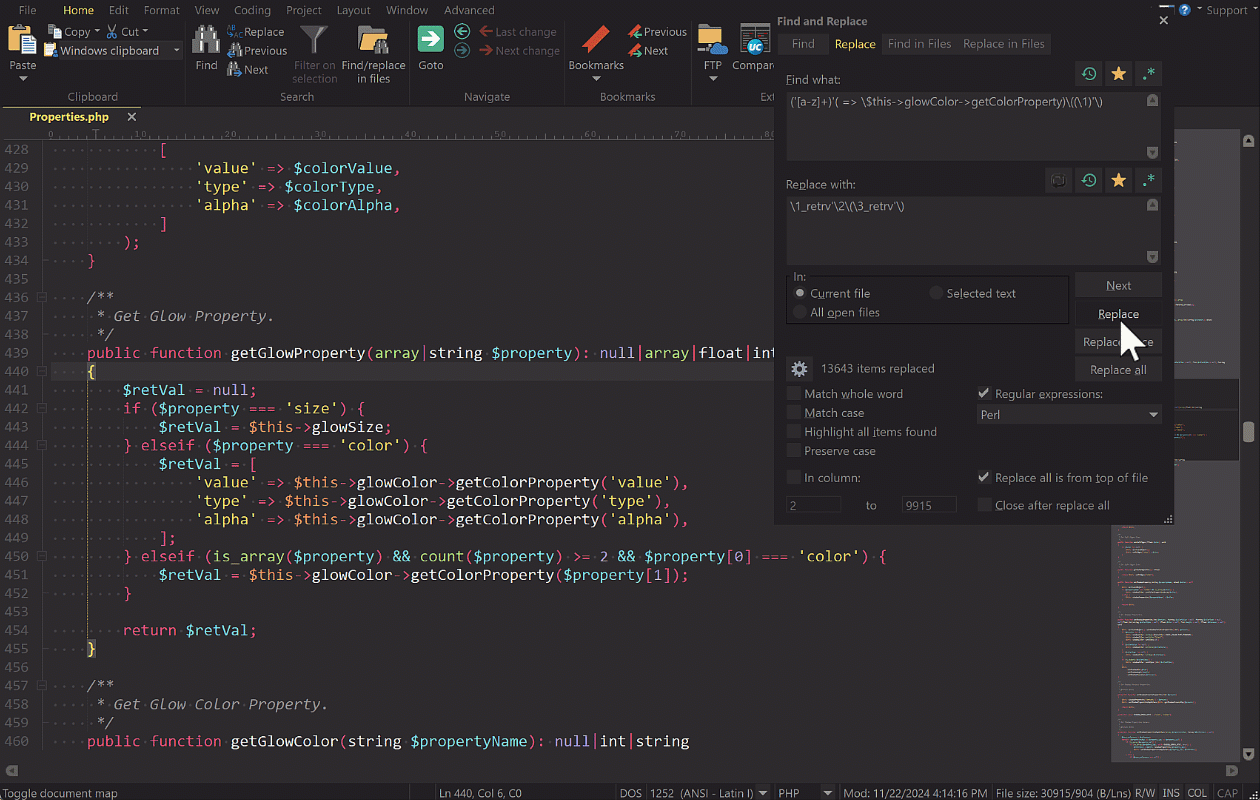
Task: Click the Next button in the dialog
Action: (x=1118, y=286)
